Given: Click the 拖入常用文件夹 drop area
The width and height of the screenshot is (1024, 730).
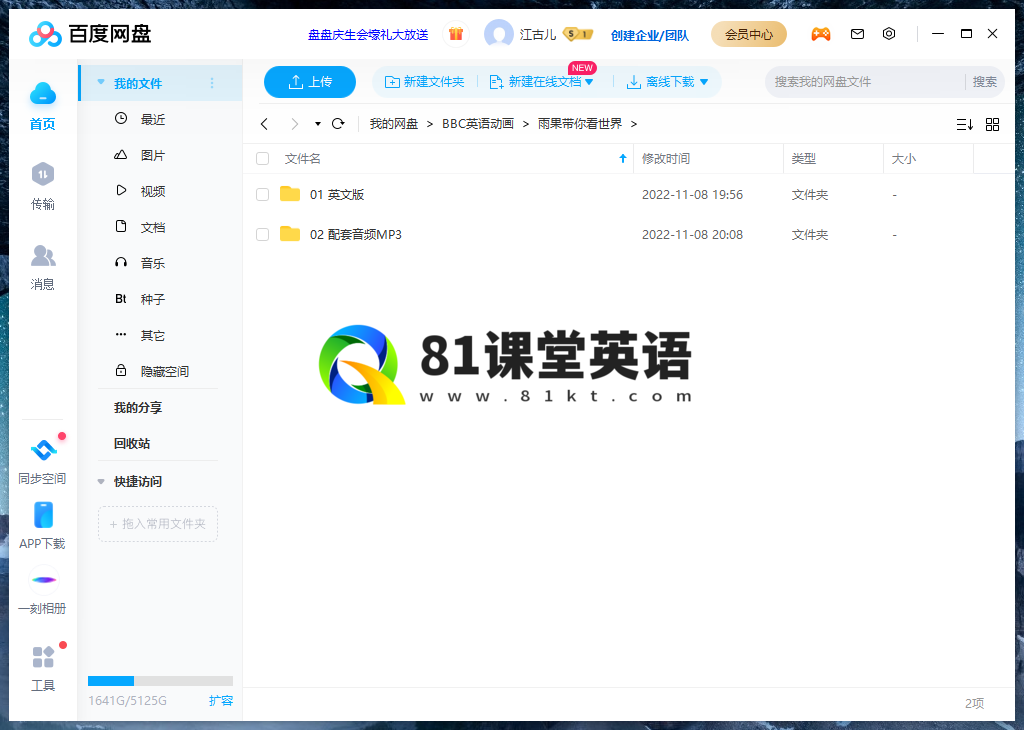Looking at the screenshot, I should click(157, 524).
